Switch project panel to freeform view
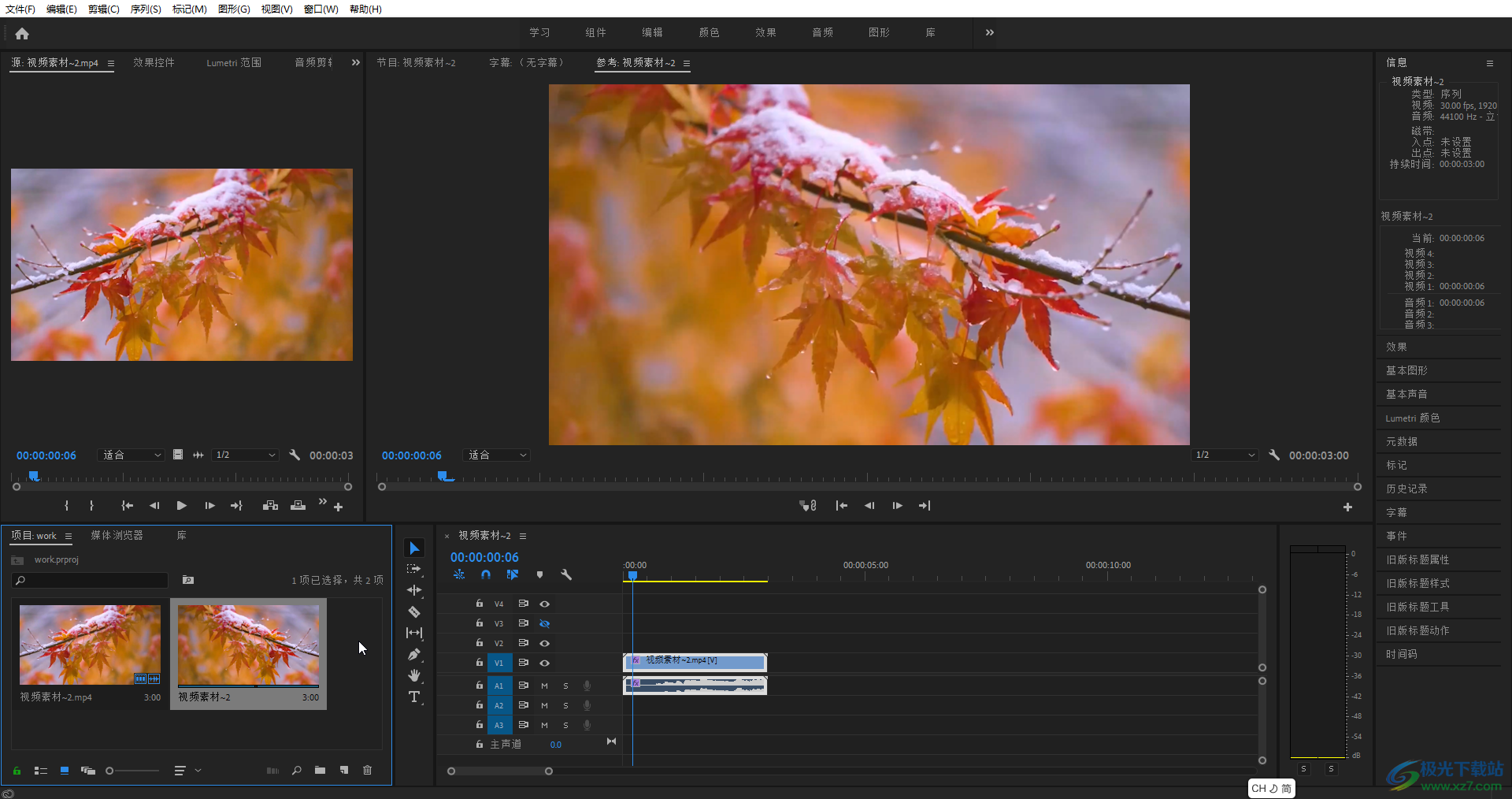 tap(88, 771)
